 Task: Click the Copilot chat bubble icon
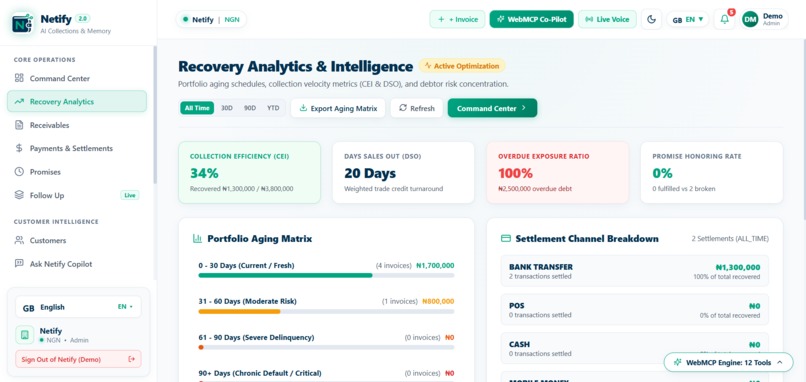click(x=19, y=264)
